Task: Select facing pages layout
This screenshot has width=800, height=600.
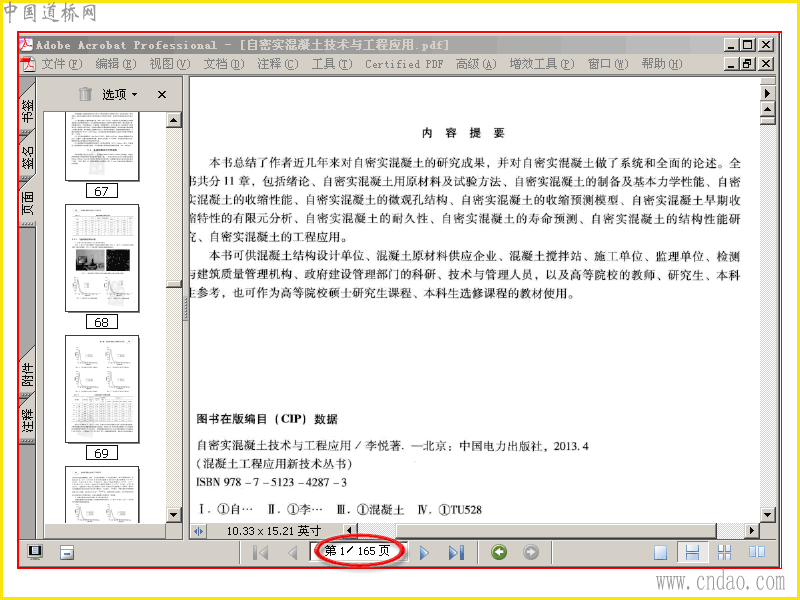Action: [x=757, y=552]
